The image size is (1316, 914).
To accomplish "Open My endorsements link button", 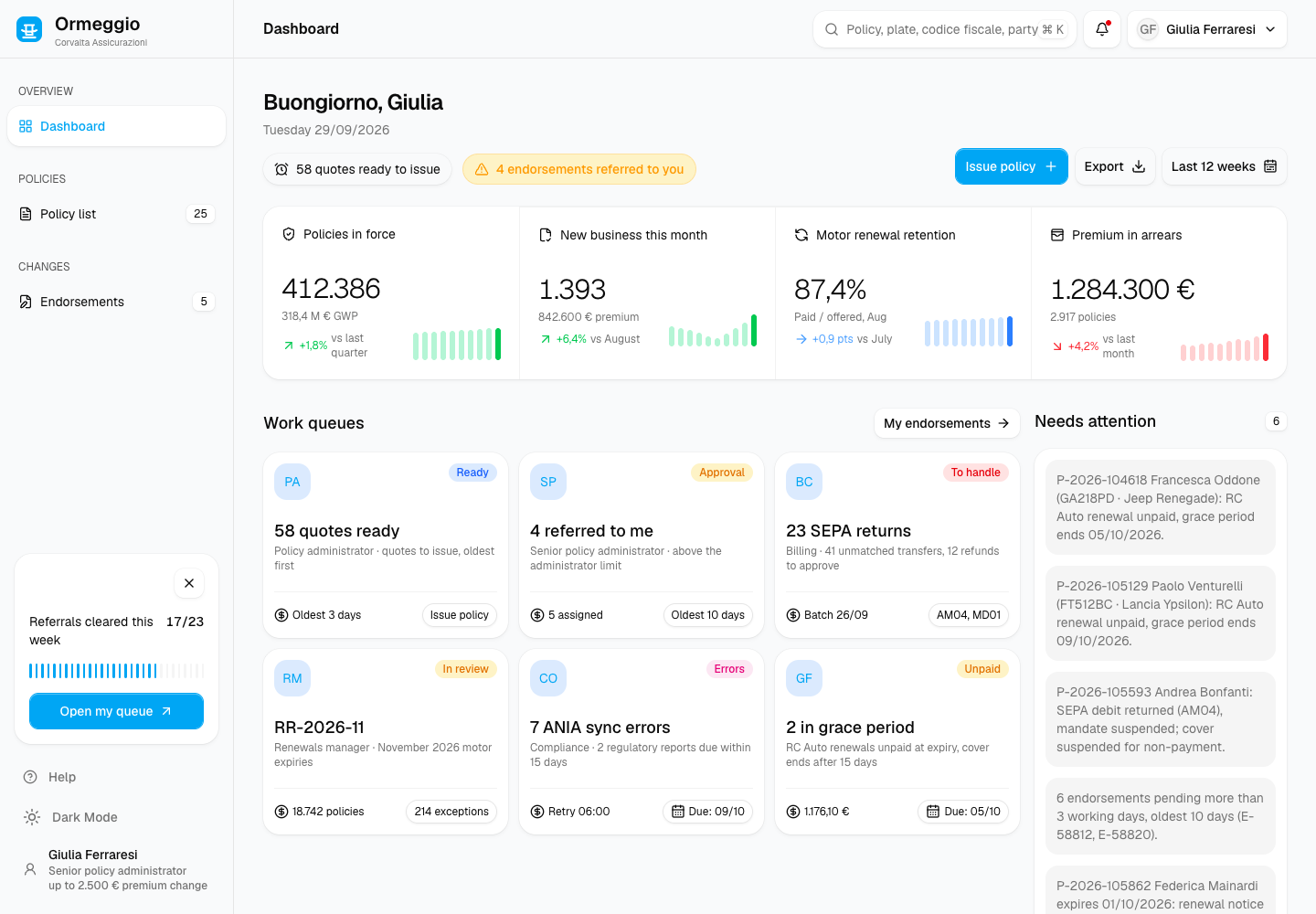I will click(x=947, y=423).
